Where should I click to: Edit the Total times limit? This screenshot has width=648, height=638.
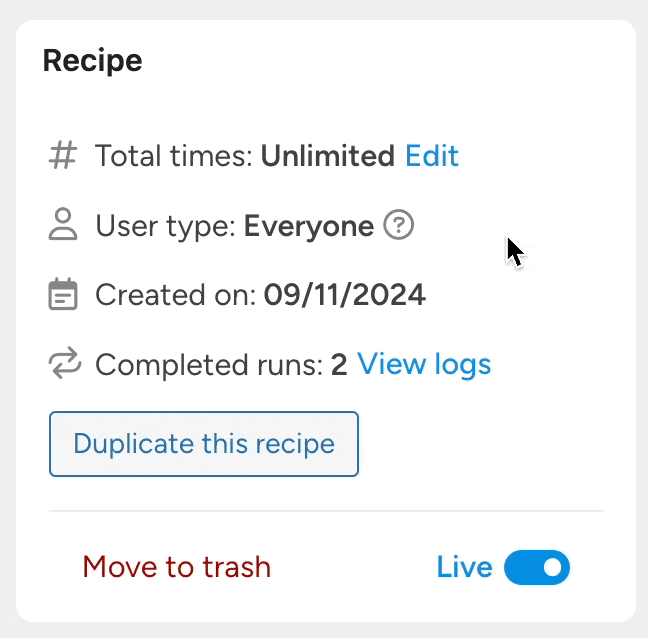click(x=432, y=156)
